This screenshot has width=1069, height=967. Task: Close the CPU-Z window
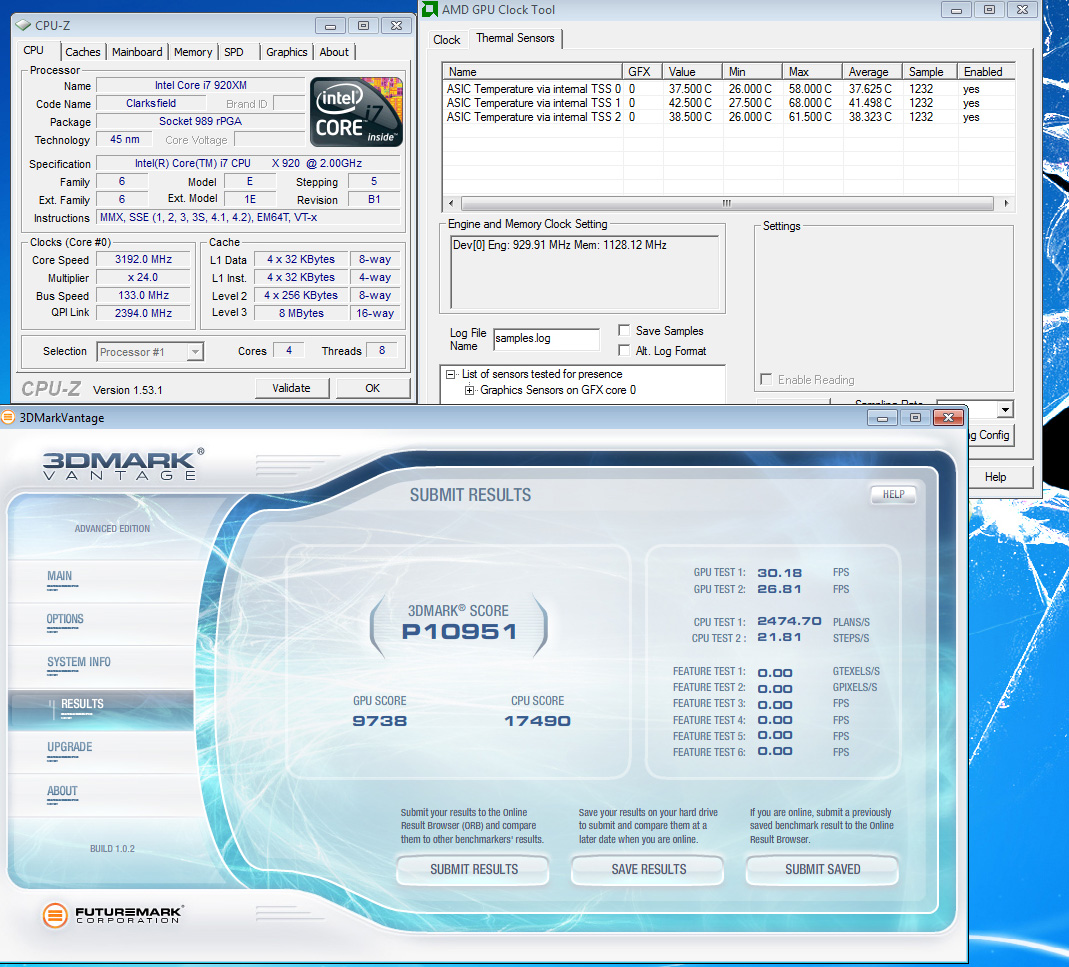[396, 26]
